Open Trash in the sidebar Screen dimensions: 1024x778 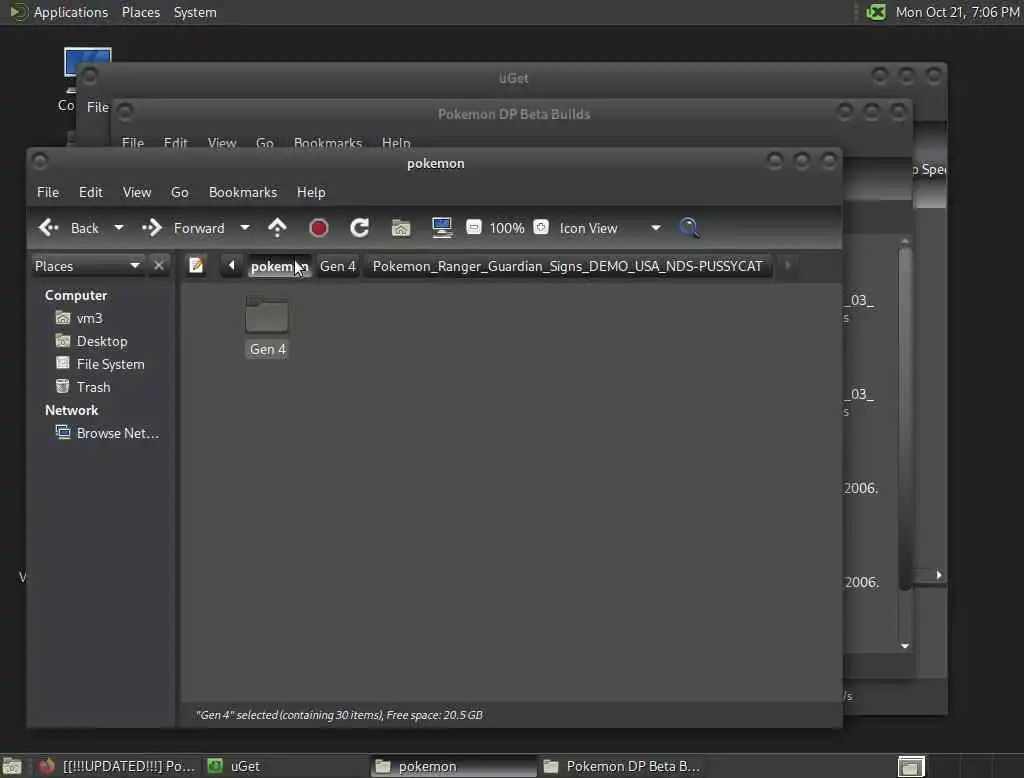(93, 387)
